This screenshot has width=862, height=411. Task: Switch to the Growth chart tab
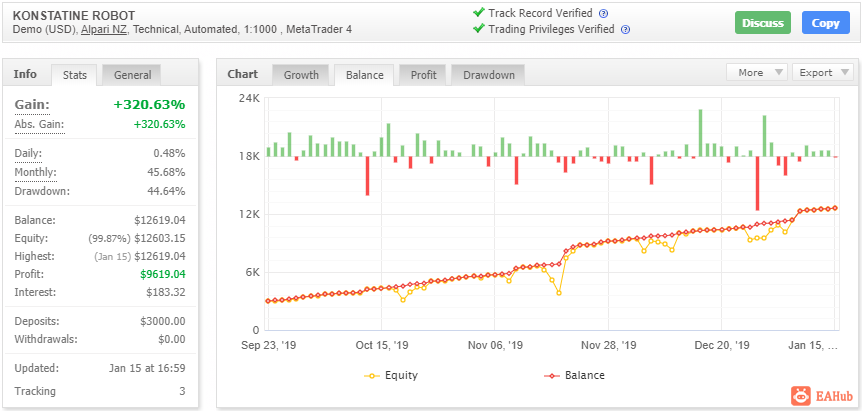click(x=301, y=75)
